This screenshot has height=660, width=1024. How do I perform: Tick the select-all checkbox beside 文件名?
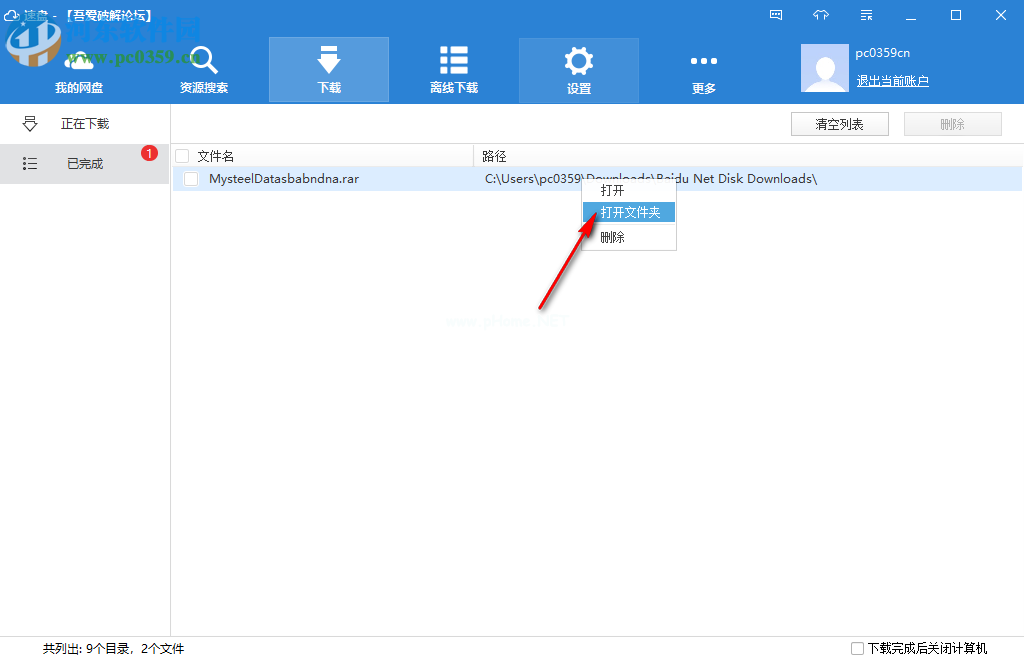click(x=182, y=156)
